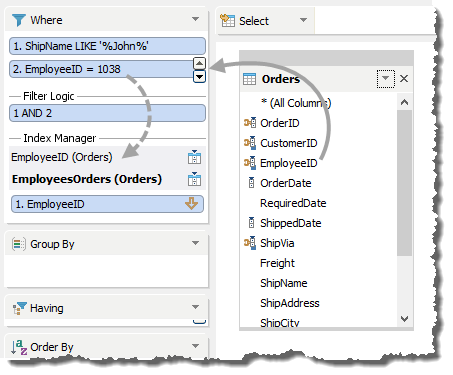Click the key icon beside OrderID
The height and width of the screenshot is (375, 453).
pyautogui.click(x=250, y=123)
